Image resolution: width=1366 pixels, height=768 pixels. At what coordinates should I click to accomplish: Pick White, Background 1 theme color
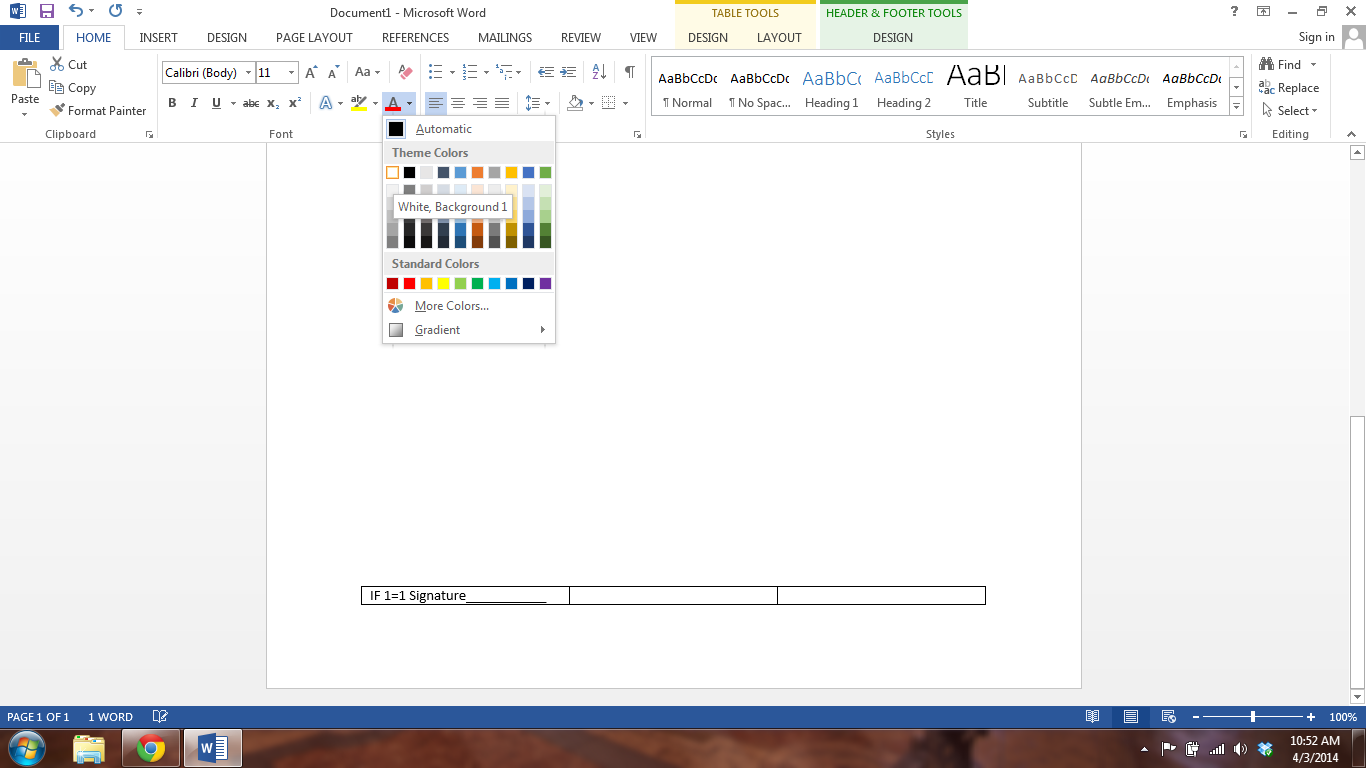coord(392,172)
